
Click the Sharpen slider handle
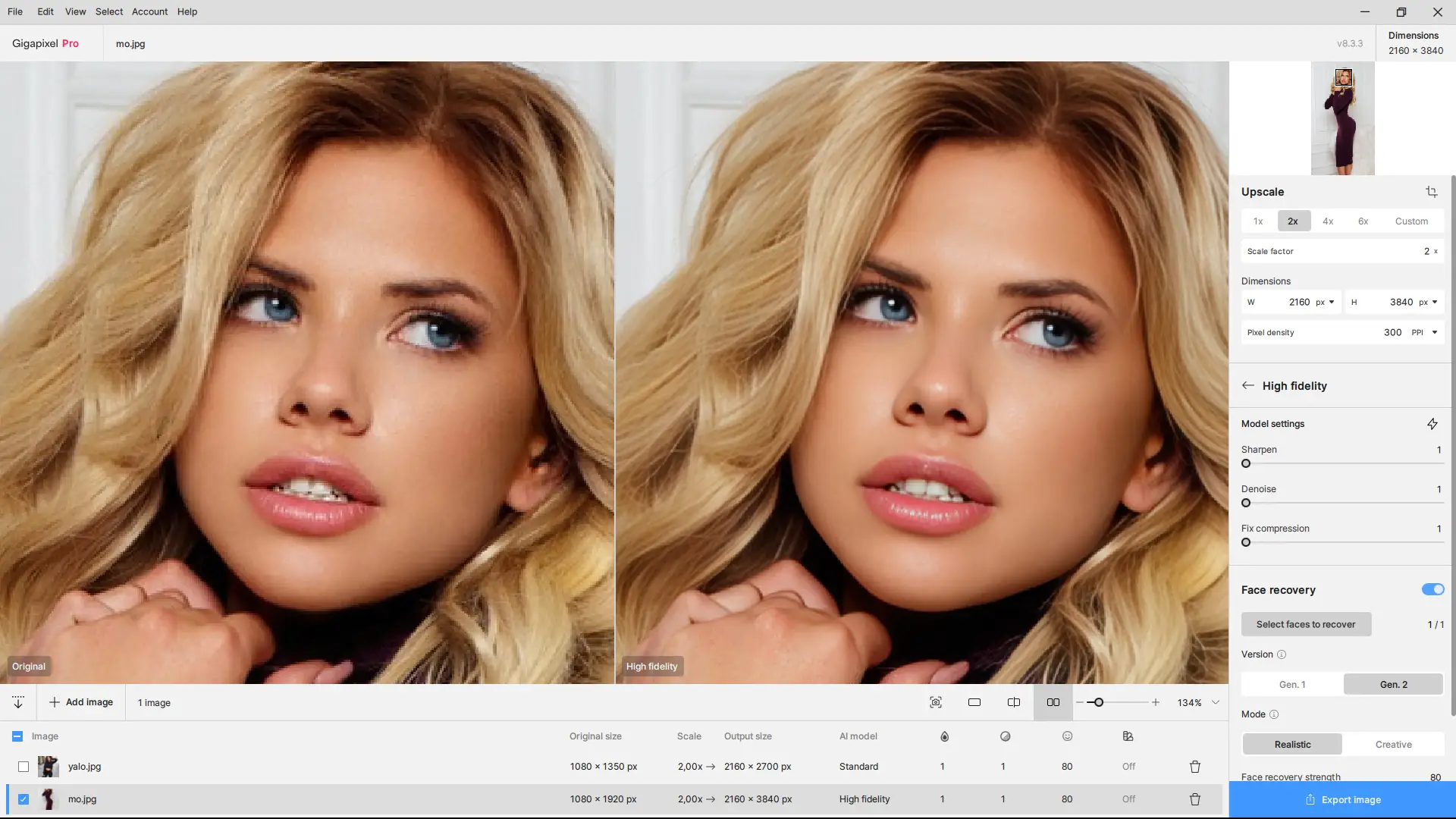(x=1246, y=463)
